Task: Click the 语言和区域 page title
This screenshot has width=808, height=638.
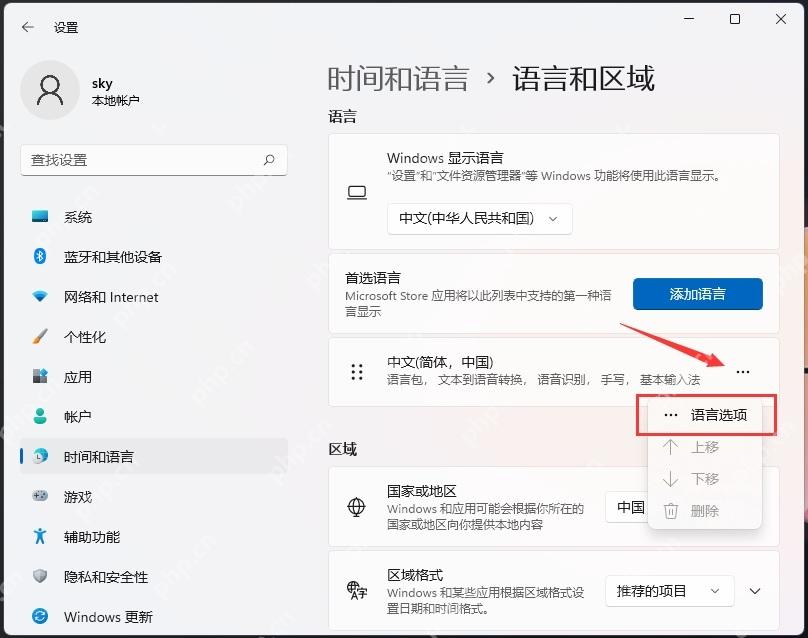Action: point(583,79)
